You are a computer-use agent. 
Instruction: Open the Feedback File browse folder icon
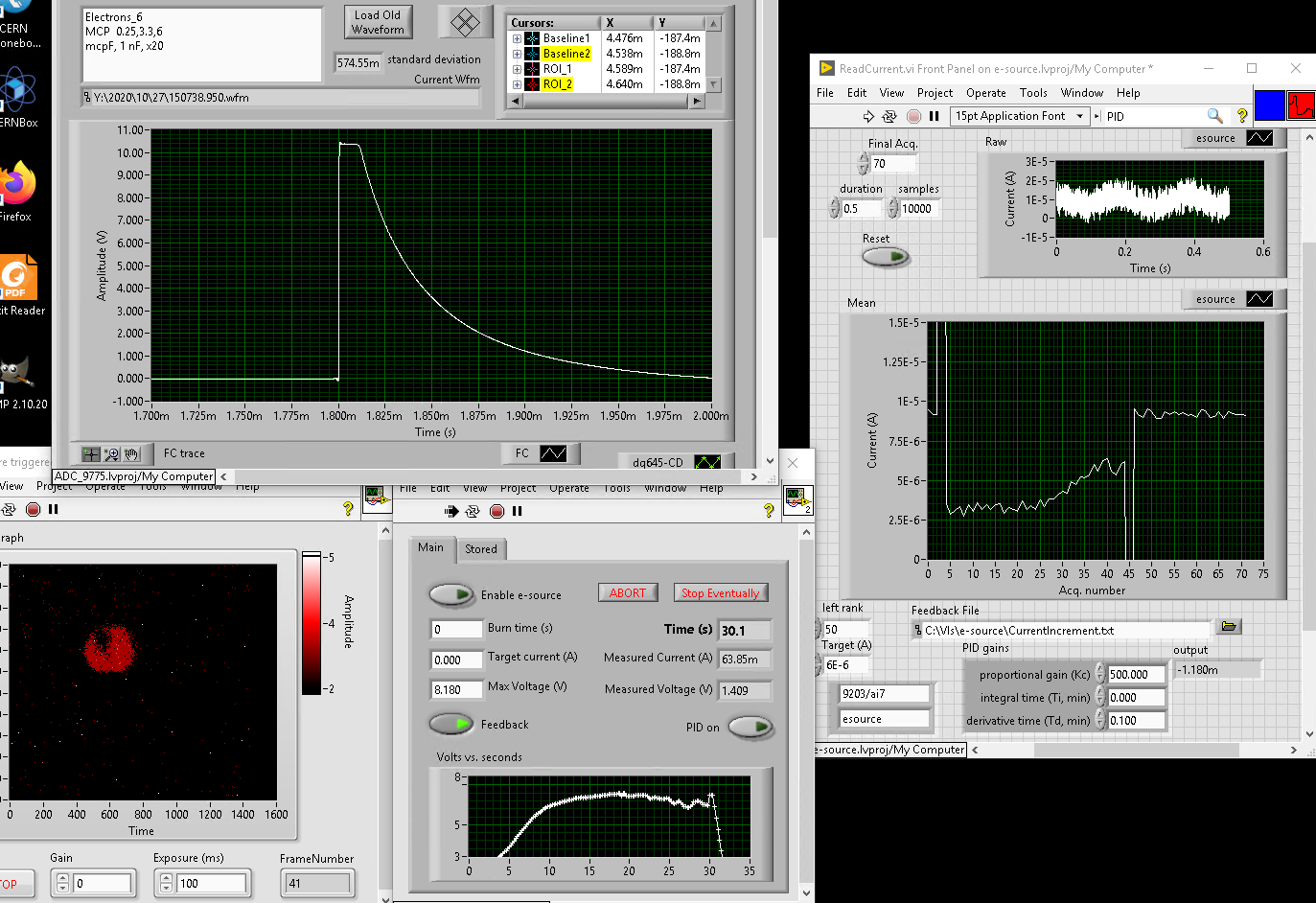[1229, 627]
